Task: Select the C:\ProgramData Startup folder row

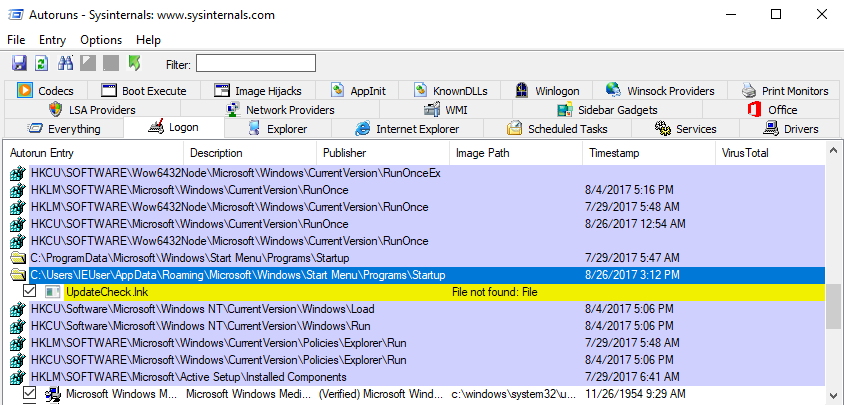Action: click(x=427, y=258)
